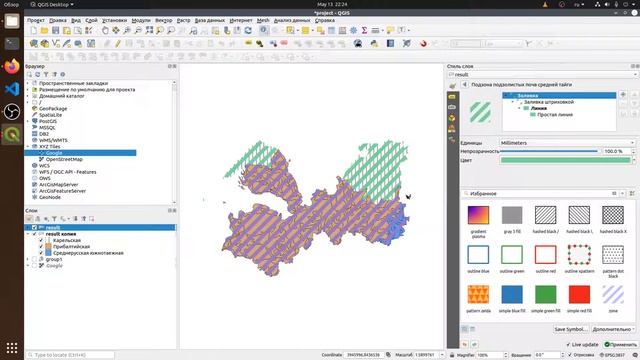Screen dimensions: 640x360
Task: Activate the Identify Features tool
Action: [264, 31]
